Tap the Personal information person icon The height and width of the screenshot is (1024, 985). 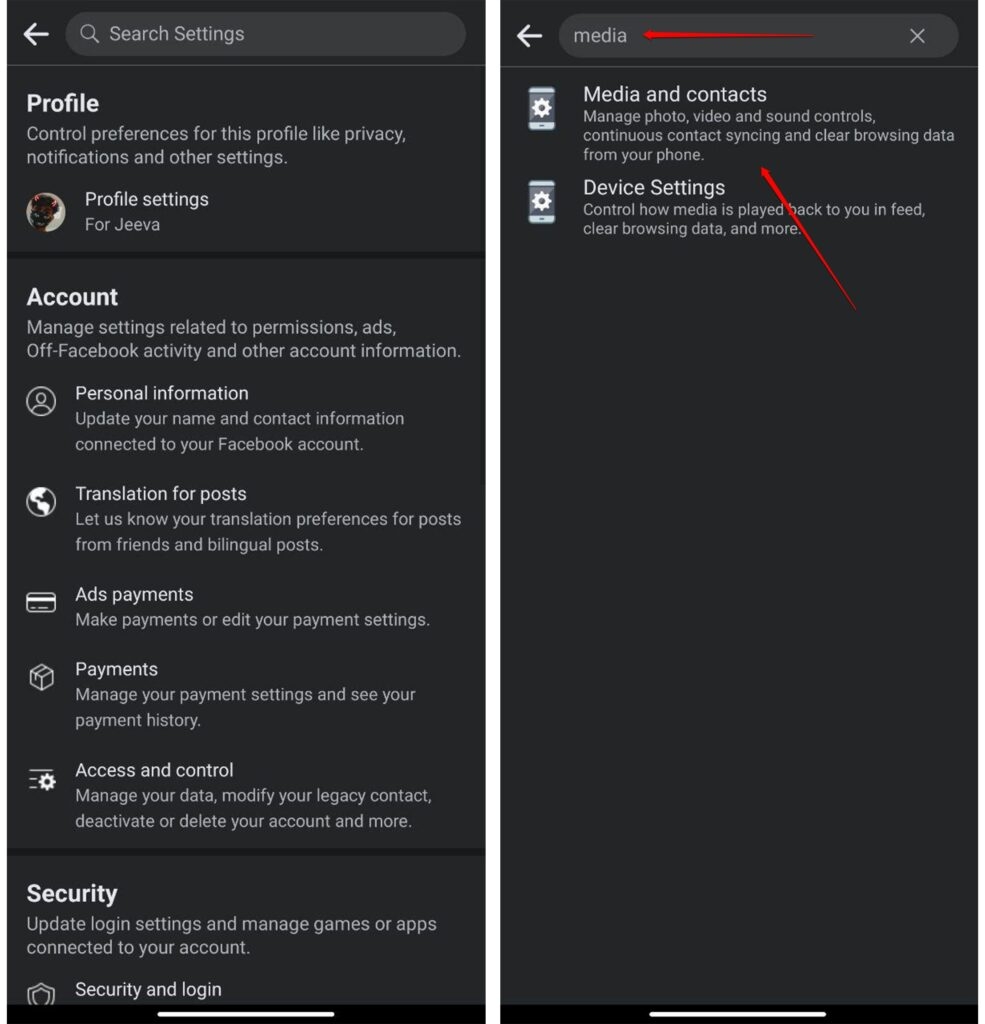click(x=41, y=401)
